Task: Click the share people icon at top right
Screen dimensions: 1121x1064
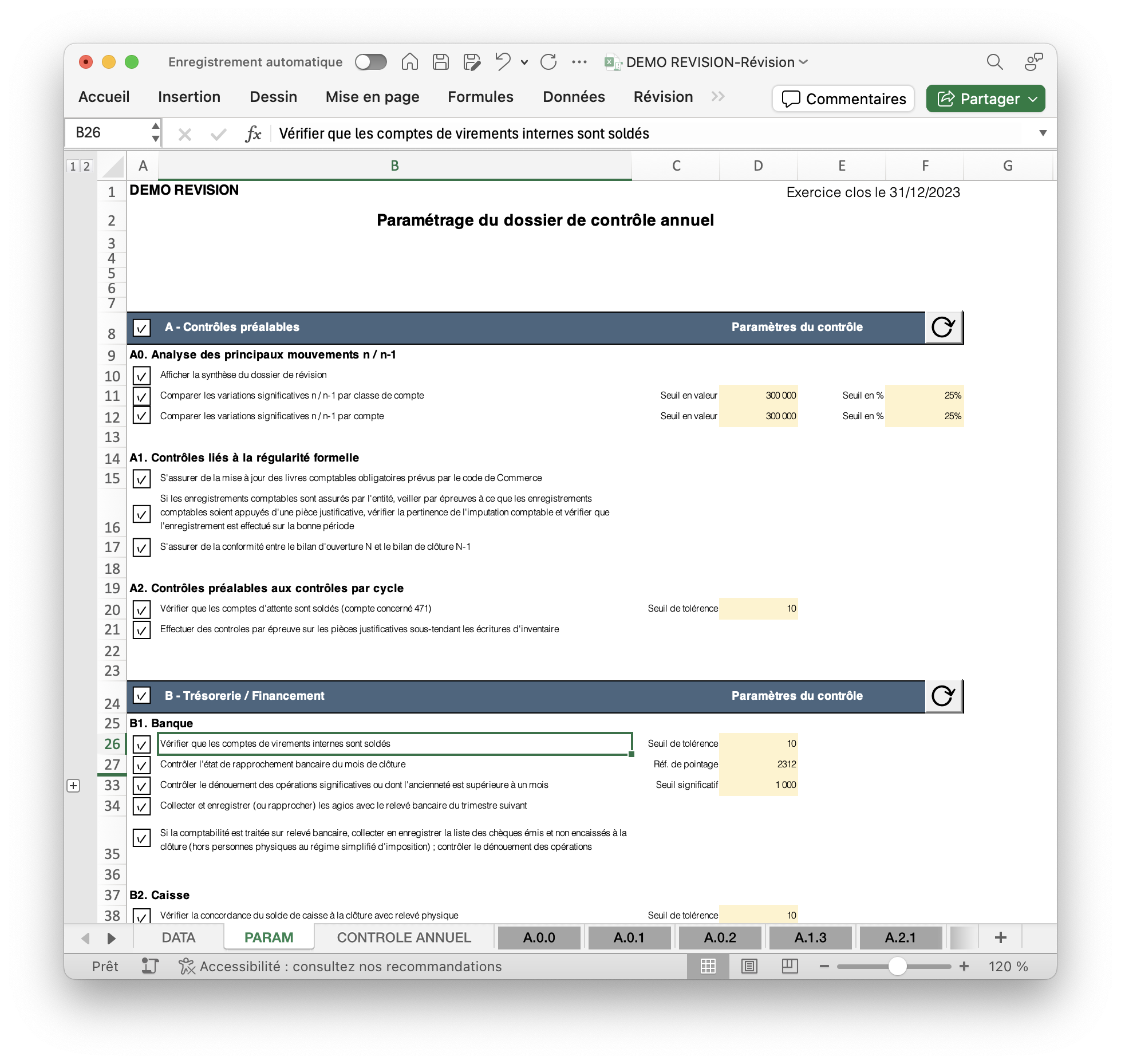Action: (x=1033, y=62)
